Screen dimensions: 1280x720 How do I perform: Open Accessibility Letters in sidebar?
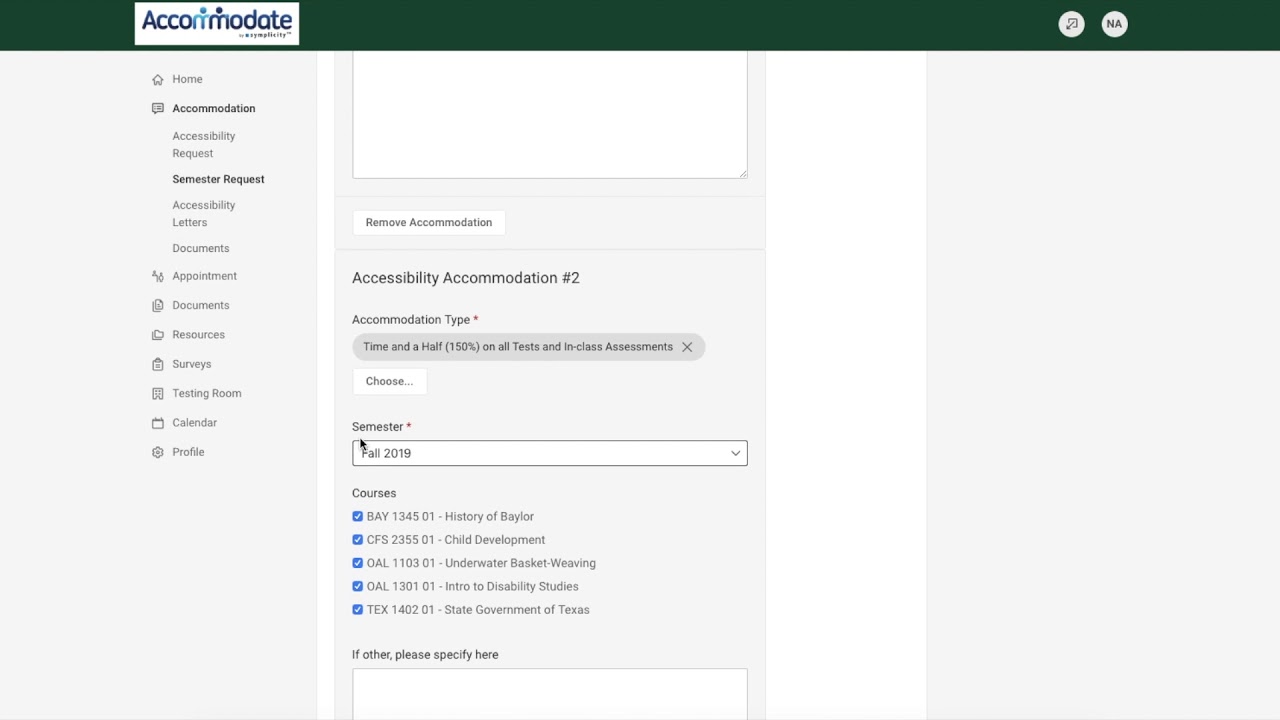[204, 213]
